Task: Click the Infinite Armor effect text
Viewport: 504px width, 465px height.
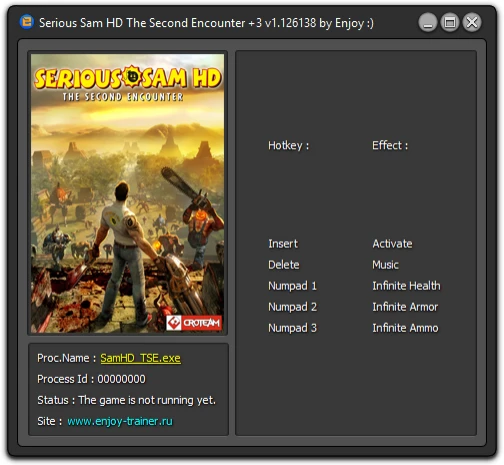Action: 405,307
